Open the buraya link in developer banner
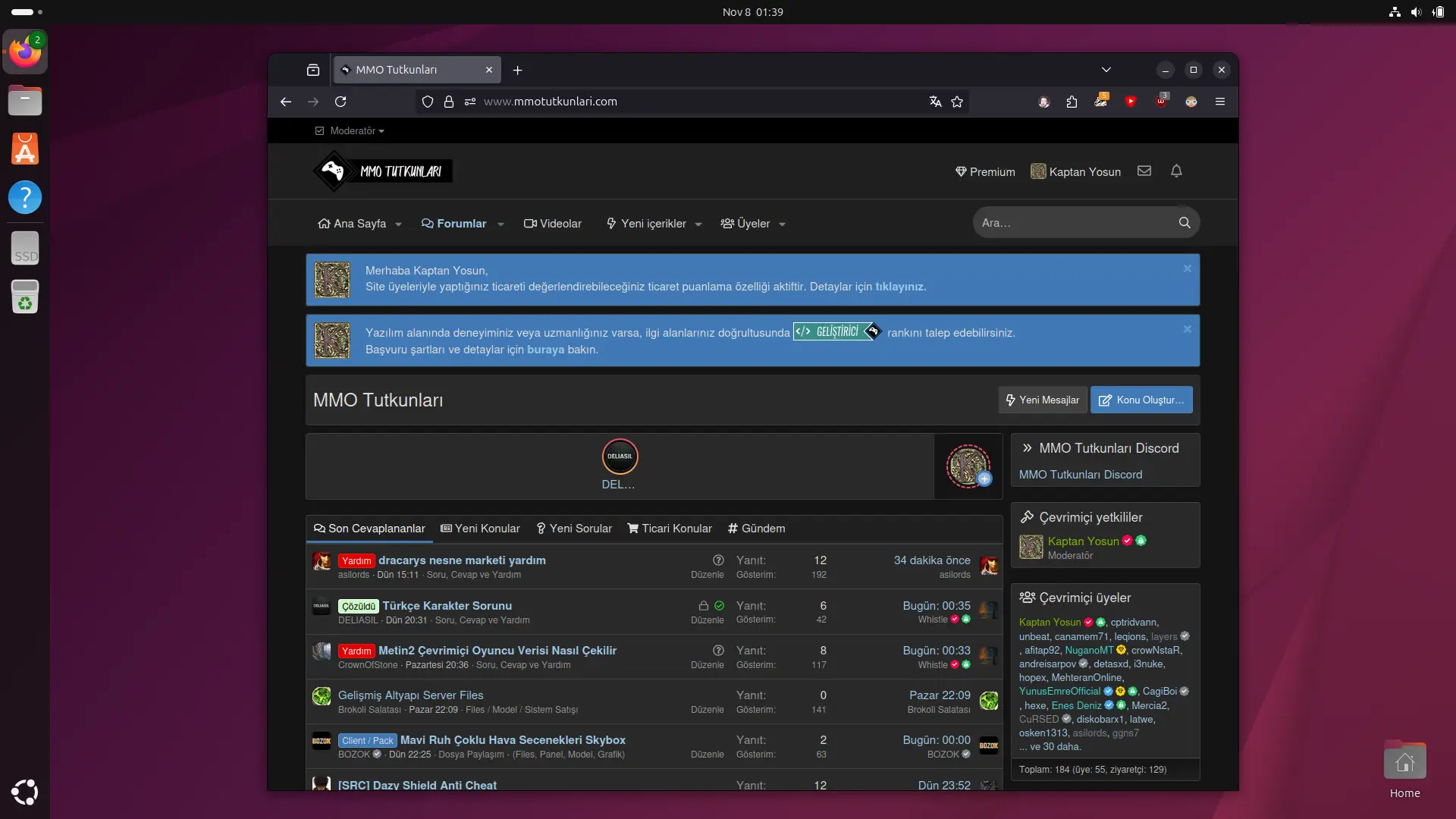 [x=544, y=350]
